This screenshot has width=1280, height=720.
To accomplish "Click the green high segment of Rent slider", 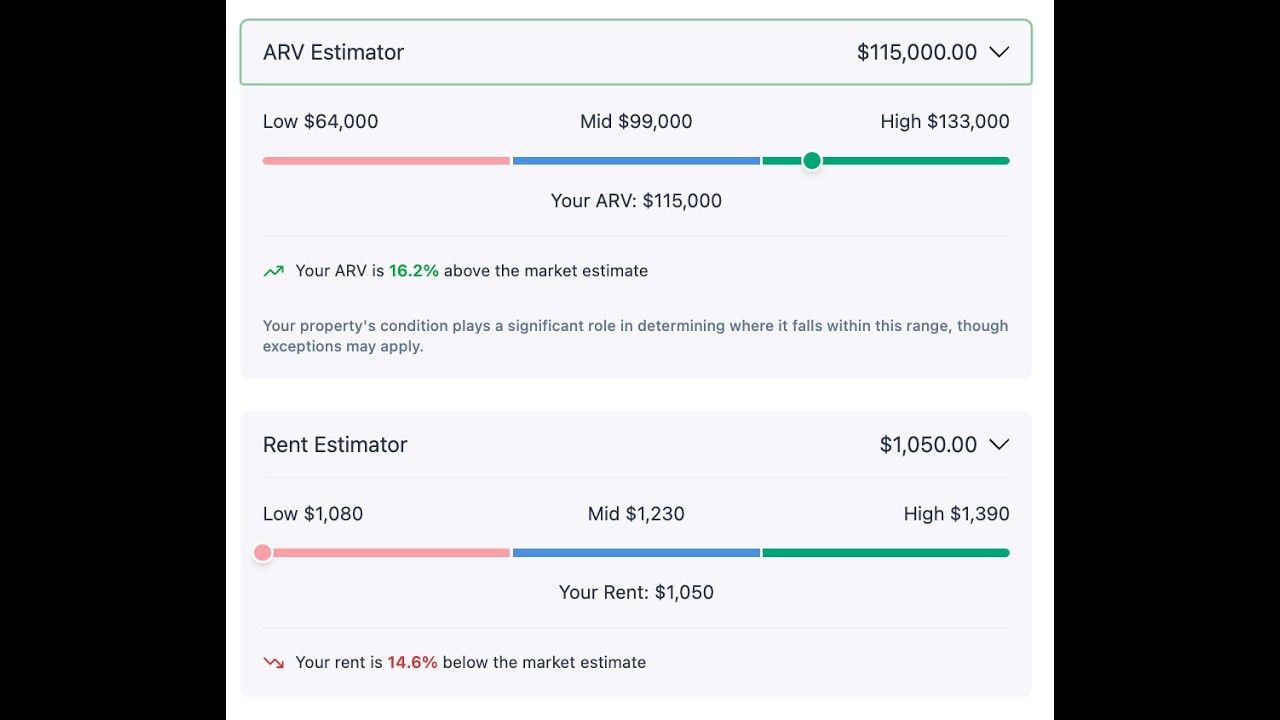I will click(886, 552).
